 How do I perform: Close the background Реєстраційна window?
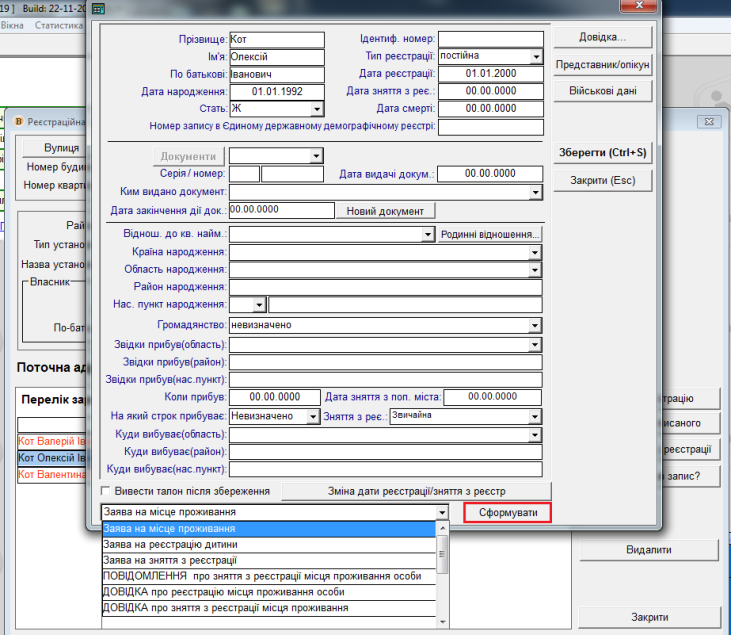(708, 121)
